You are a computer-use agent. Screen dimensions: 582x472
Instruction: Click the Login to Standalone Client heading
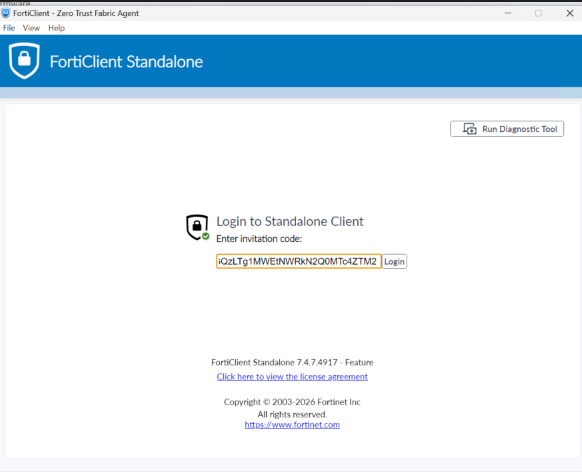pyautogui.click(x=290, y=221)
